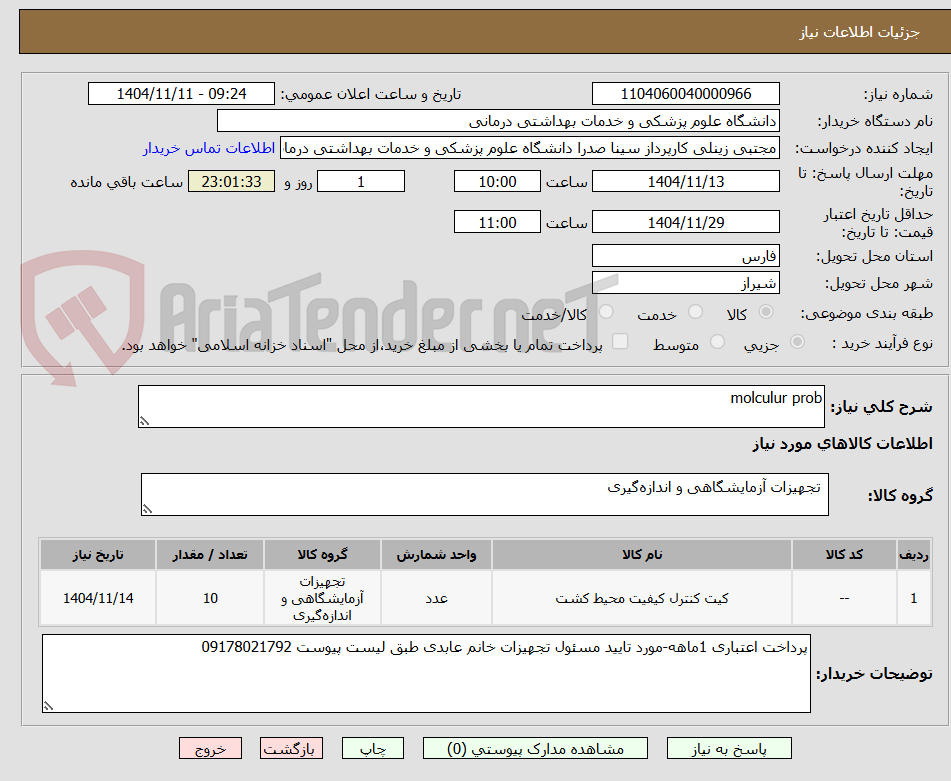Click the buyer organization name field
The image size is (951, 781).
coord(498,121)
